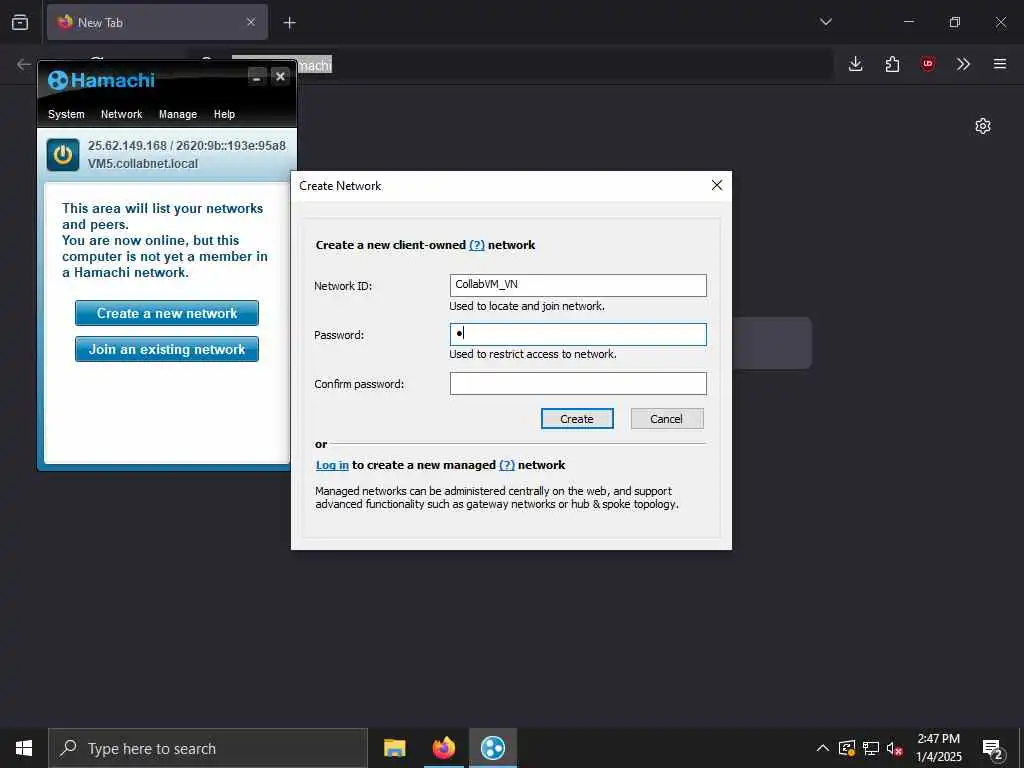Open the Hamachi Help menu

224,114
